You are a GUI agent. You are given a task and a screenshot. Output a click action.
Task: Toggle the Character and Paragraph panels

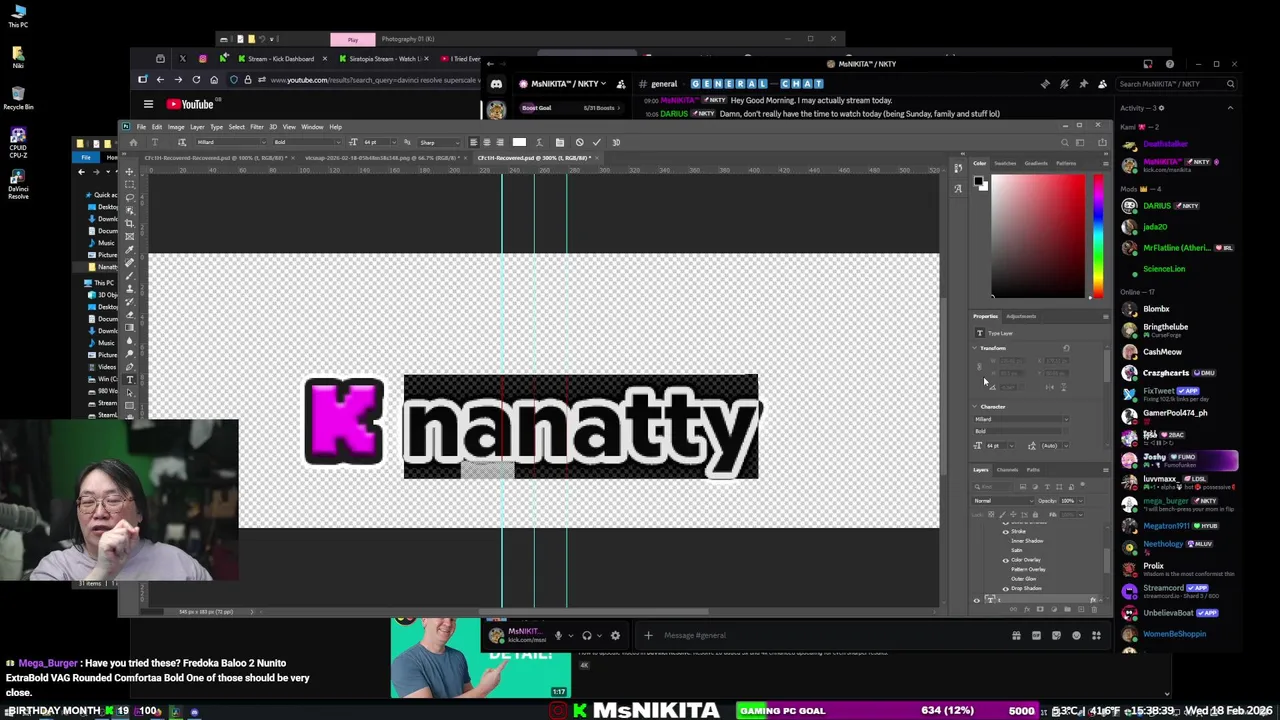(x=559, y=142)
